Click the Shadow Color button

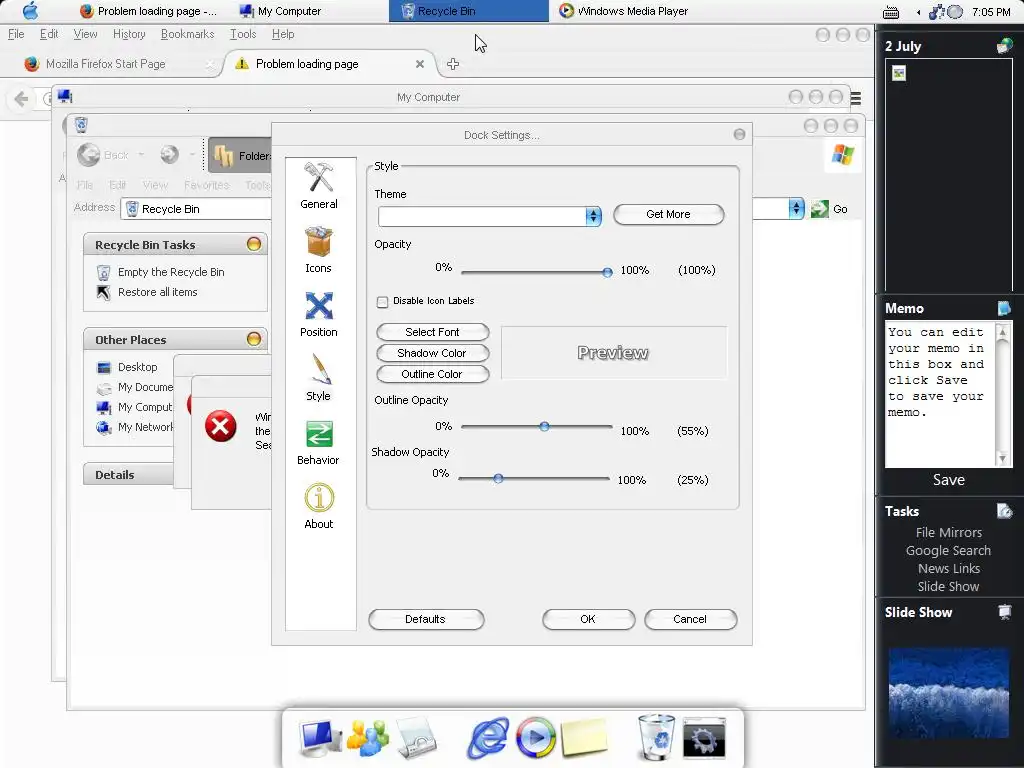432,353
